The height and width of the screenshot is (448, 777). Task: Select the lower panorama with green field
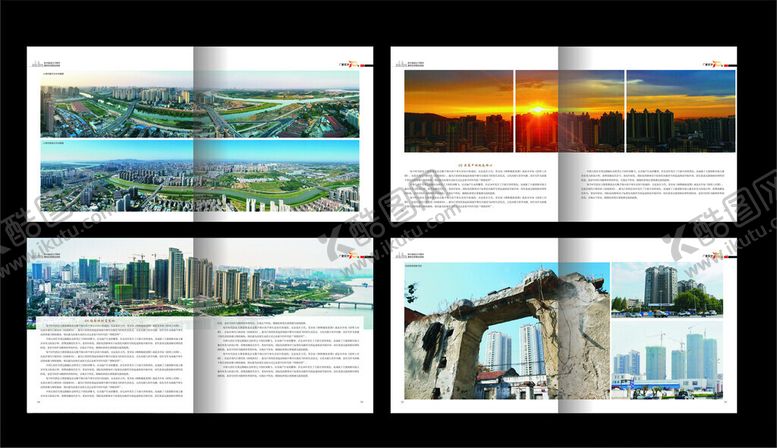[x=199, y=177]
